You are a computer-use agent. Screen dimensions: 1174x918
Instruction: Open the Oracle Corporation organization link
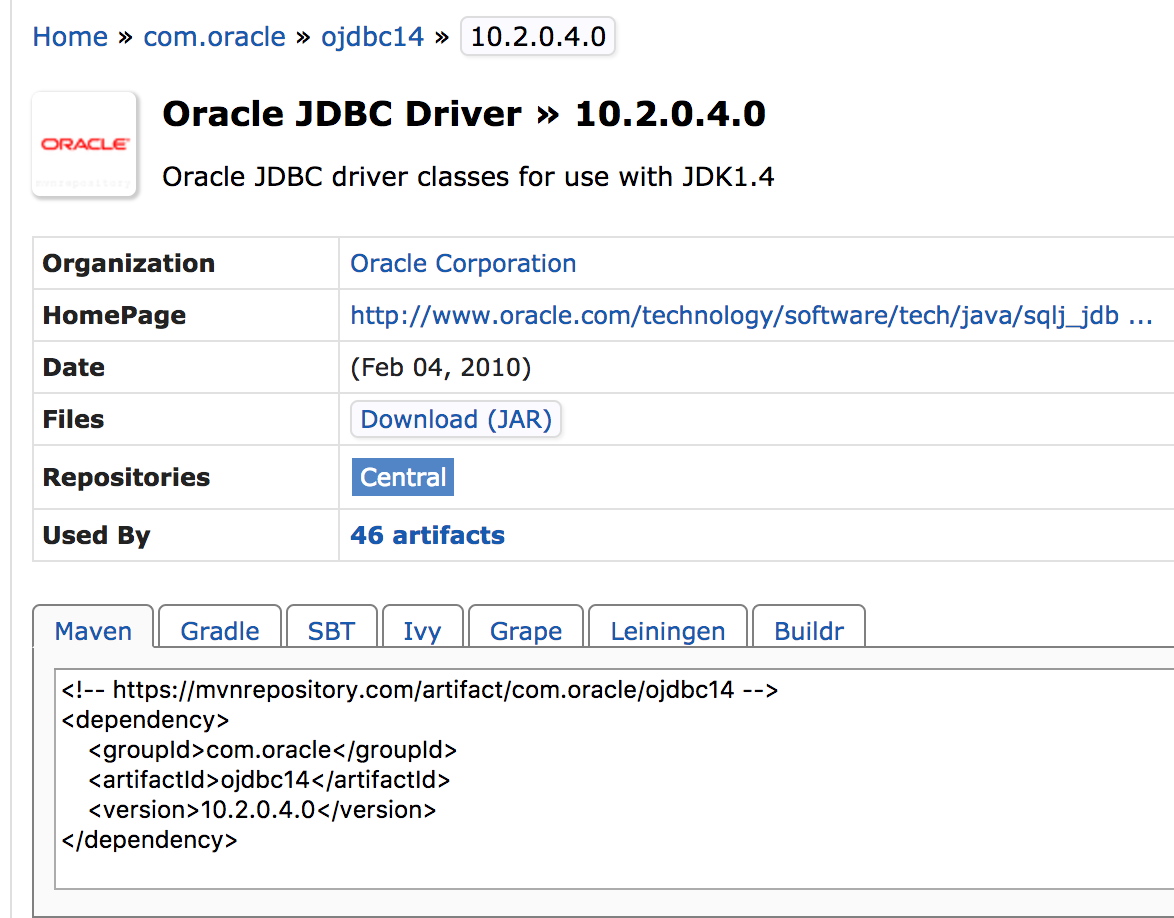(x=463, y=264)
